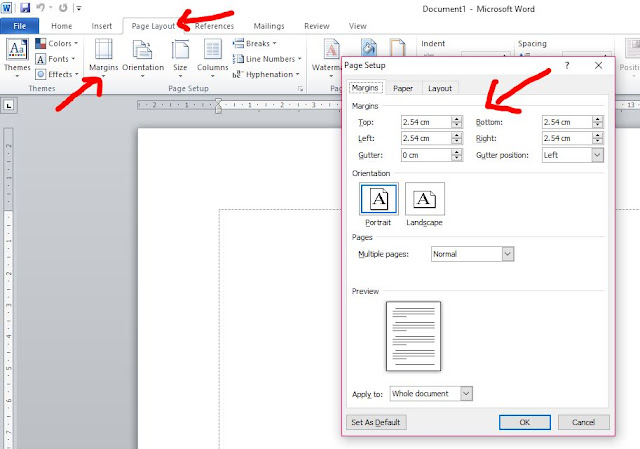640x449 pixels.
Task: Click OK in Page Setup dialog
Action: click(524, 422)
